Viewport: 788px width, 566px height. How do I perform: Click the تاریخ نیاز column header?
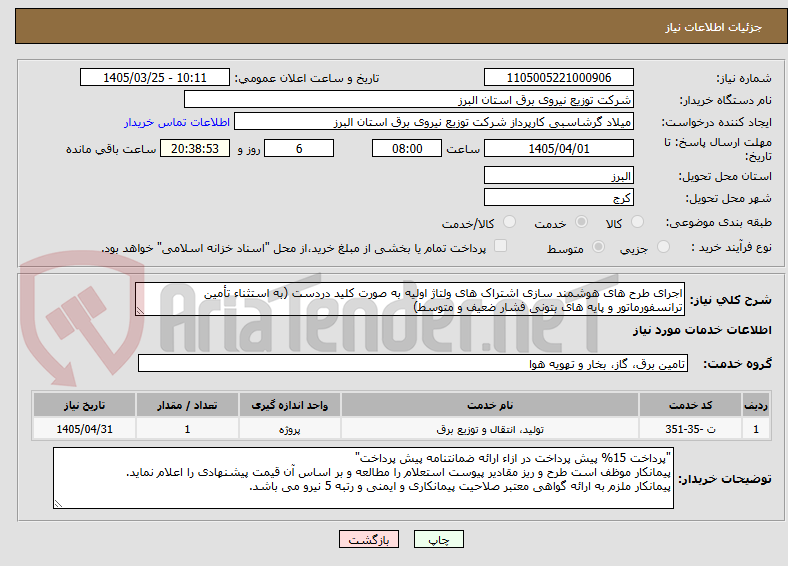tap(84, 405)
